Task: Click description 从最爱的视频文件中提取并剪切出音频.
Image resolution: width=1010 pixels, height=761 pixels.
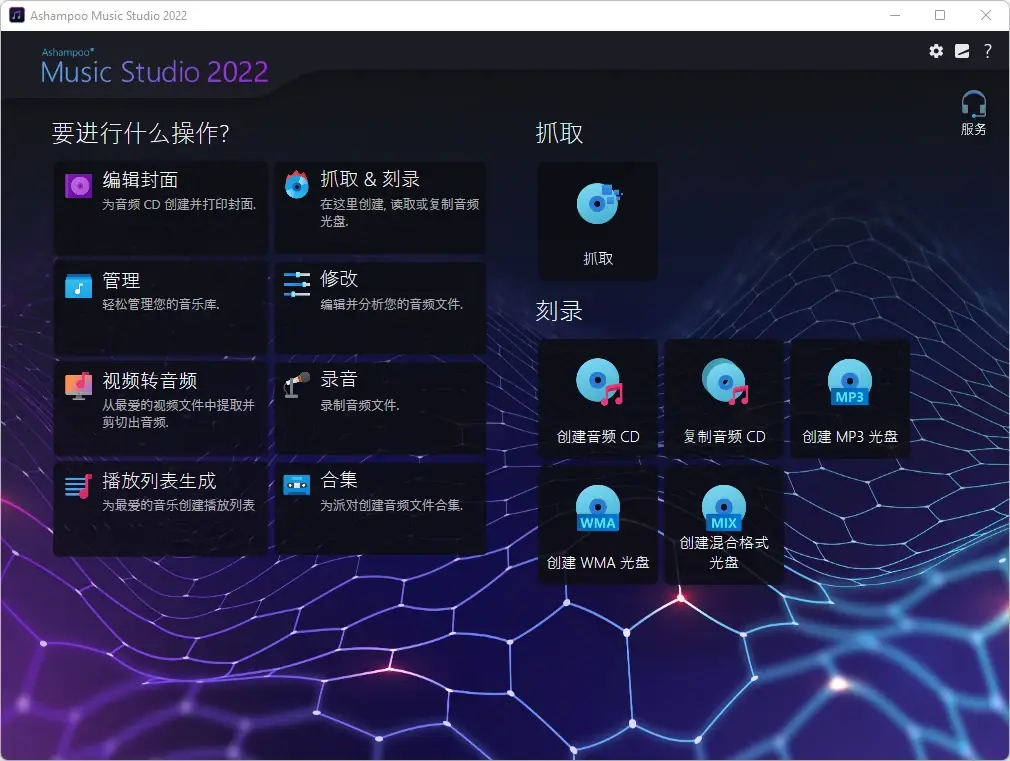Action: click(x=178, y=413)
